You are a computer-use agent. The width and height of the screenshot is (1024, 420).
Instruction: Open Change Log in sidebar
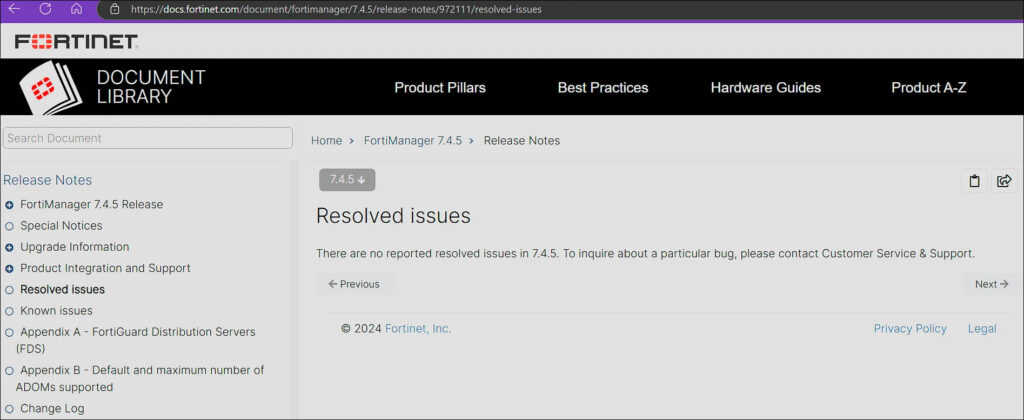(x=52, y=409)
